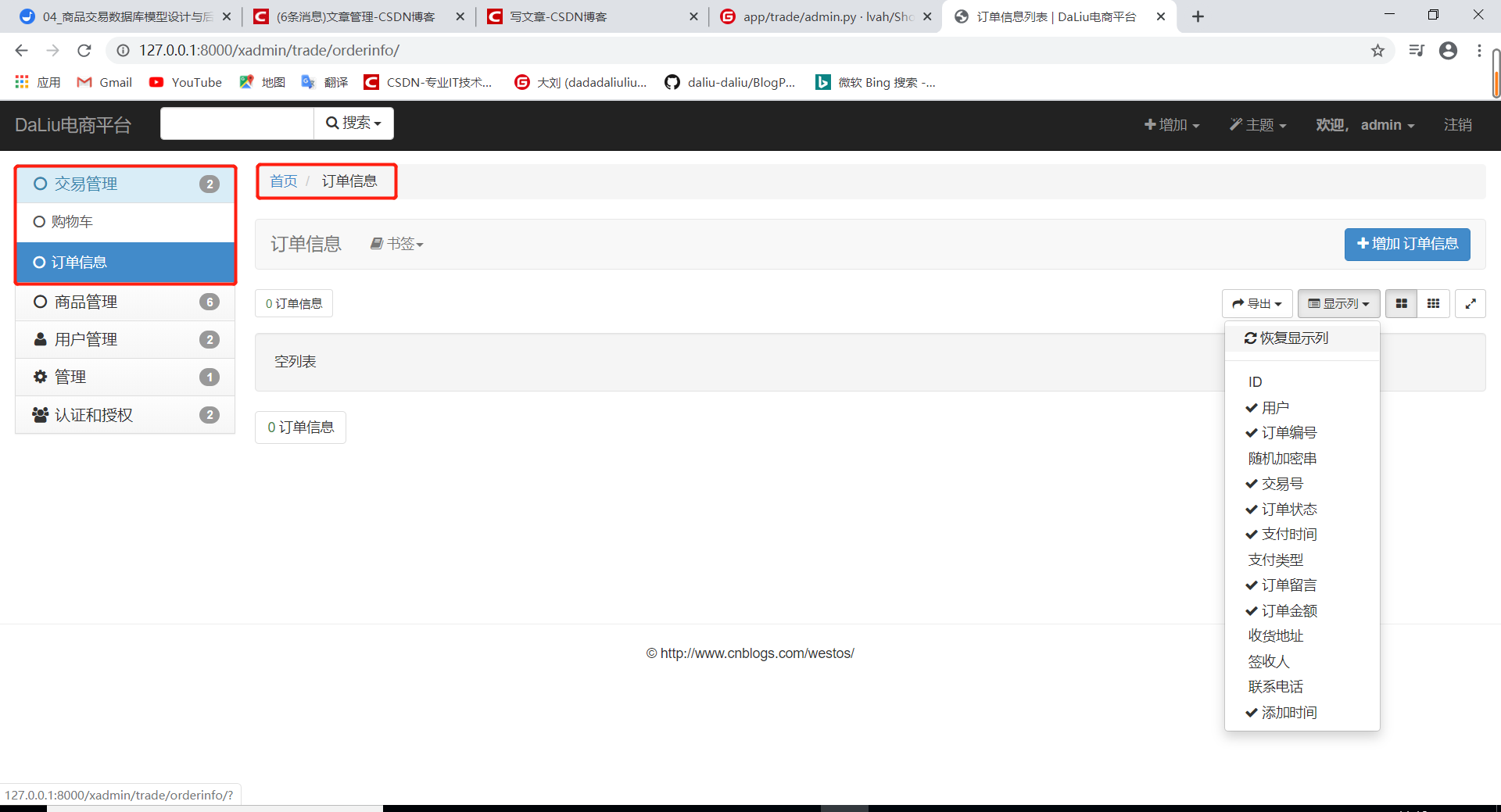Expand the gear 管理 sidebar section
This screenshot has width=1501, height=812.
[125, 377]
